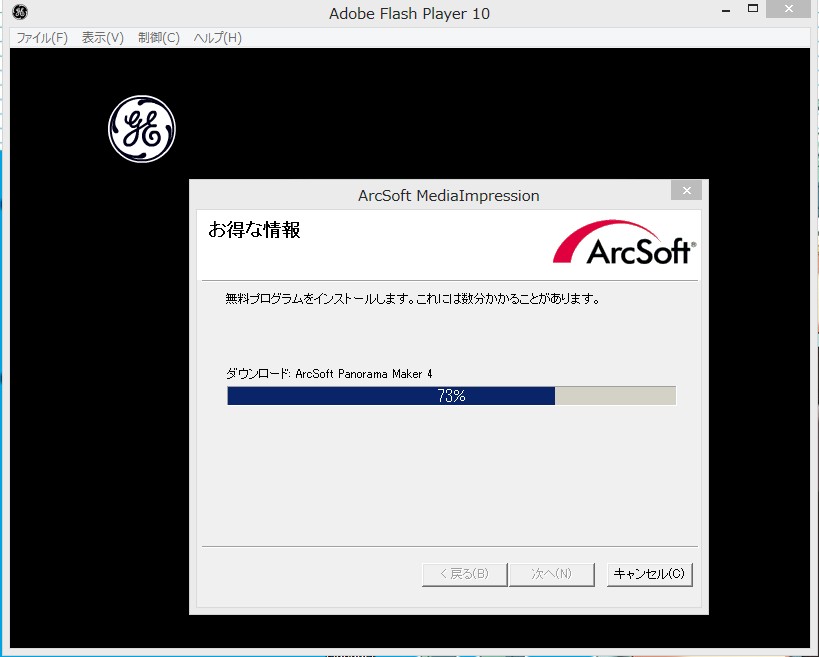Click the Adobe Flash Player 10 title text
The image size is (819, 657).
click(x=410, y=14)
